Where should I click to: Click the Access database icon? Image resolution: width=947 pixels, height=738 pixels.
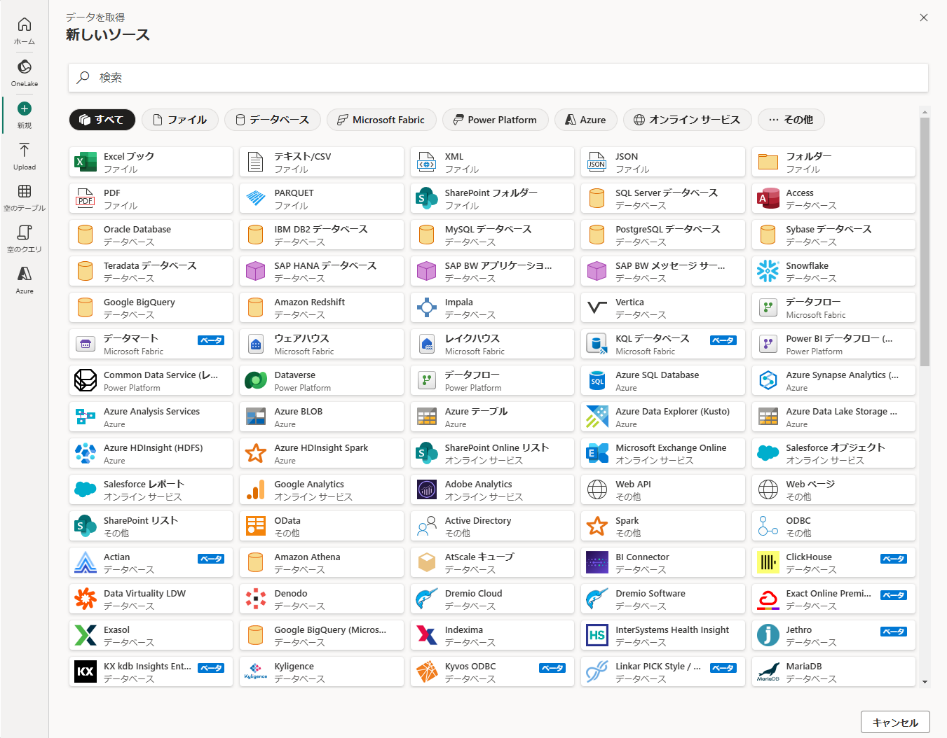click(x=768, y=198)
